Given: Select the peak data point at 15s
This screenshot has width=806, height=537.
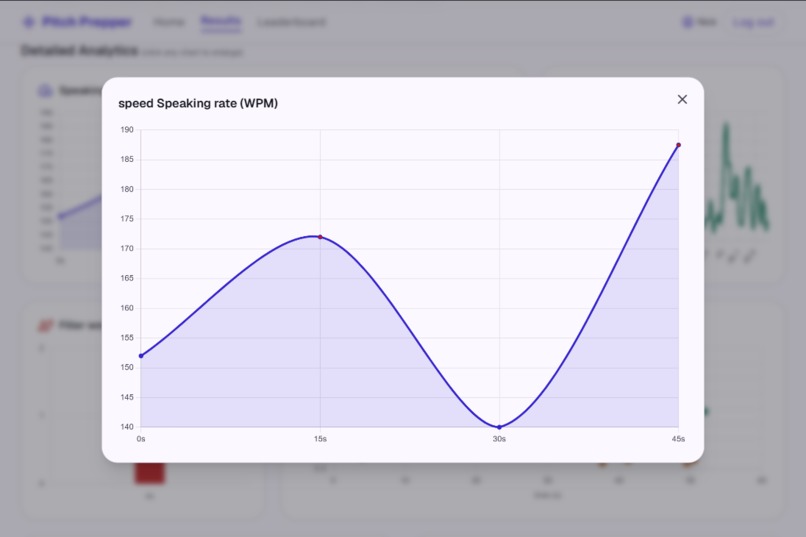Looking at the screenshot, I should (320, 237).
